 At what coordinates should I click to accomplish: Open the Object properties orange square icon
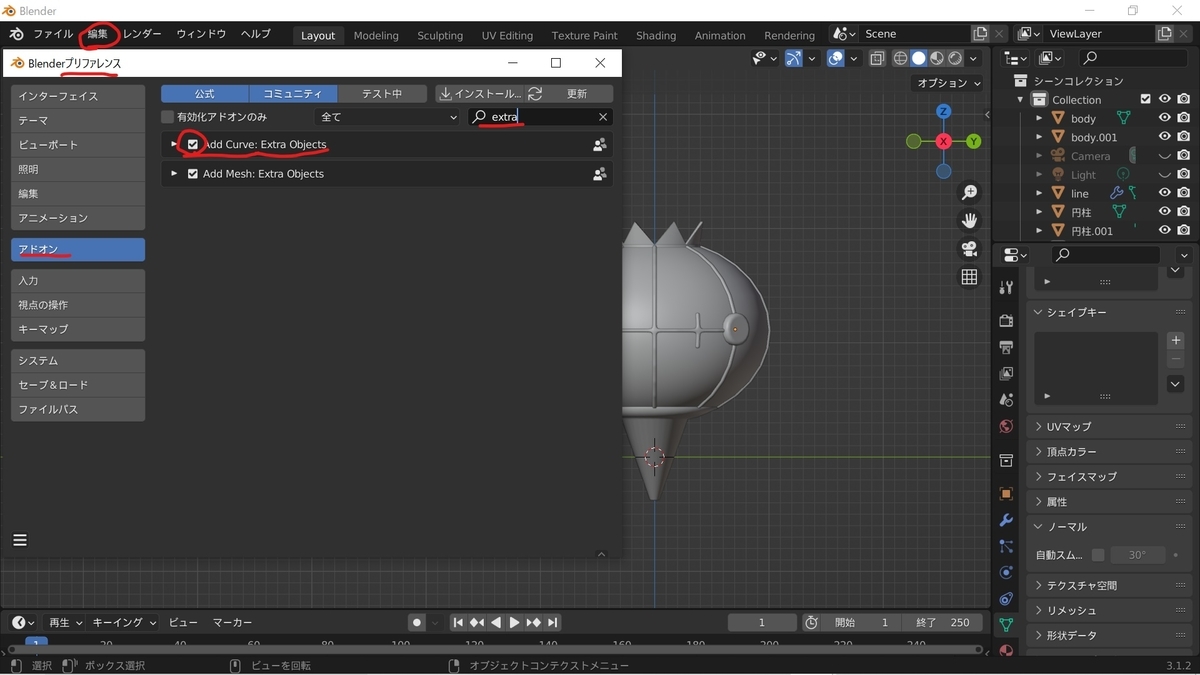pyautogui.click(x=1006, y=493)
